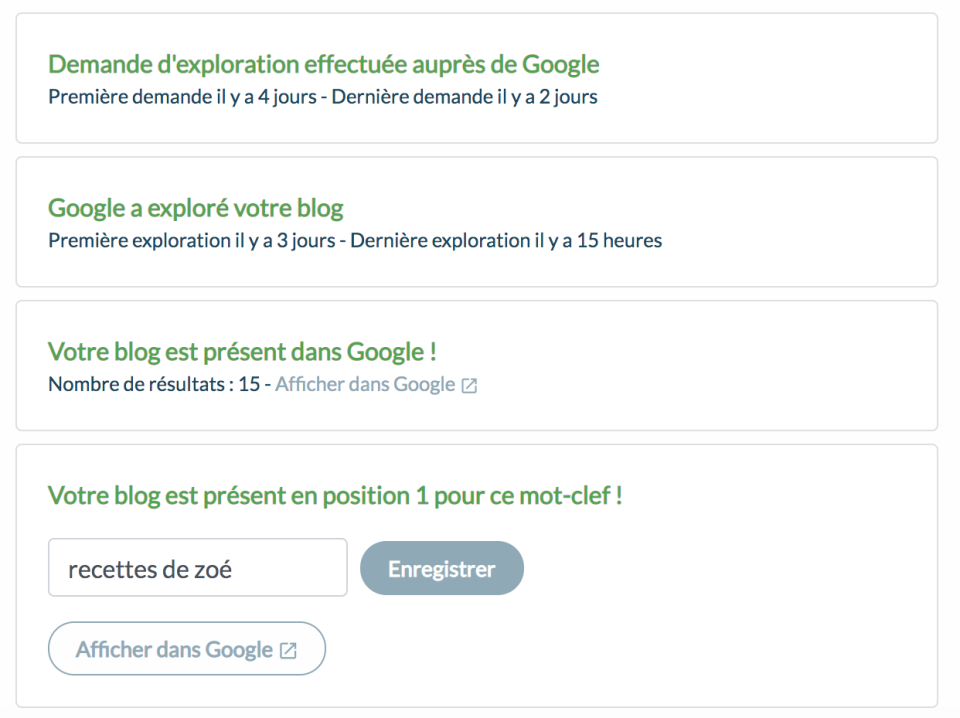Click the "Dernière demande il y a 2 jours" text
The width and height of the screenshot is (960, 718).
(x=464, y=97)
